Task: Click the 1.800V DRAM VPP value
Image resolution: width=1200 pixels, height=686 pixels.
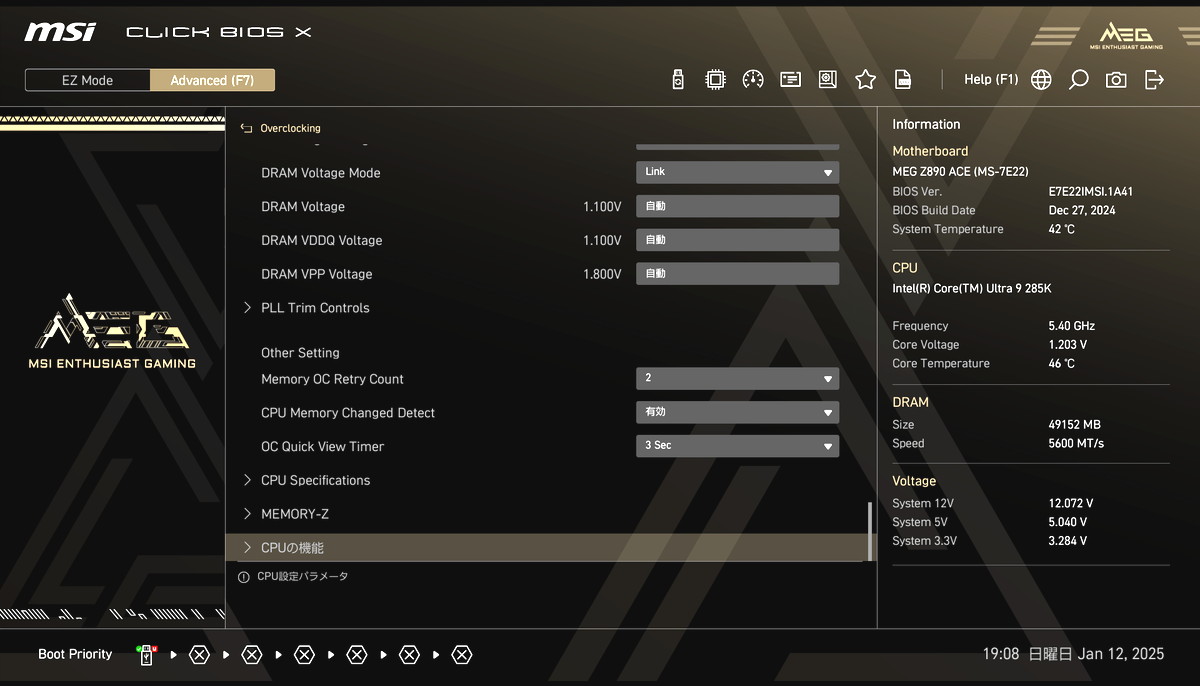Action: (602, 274)
